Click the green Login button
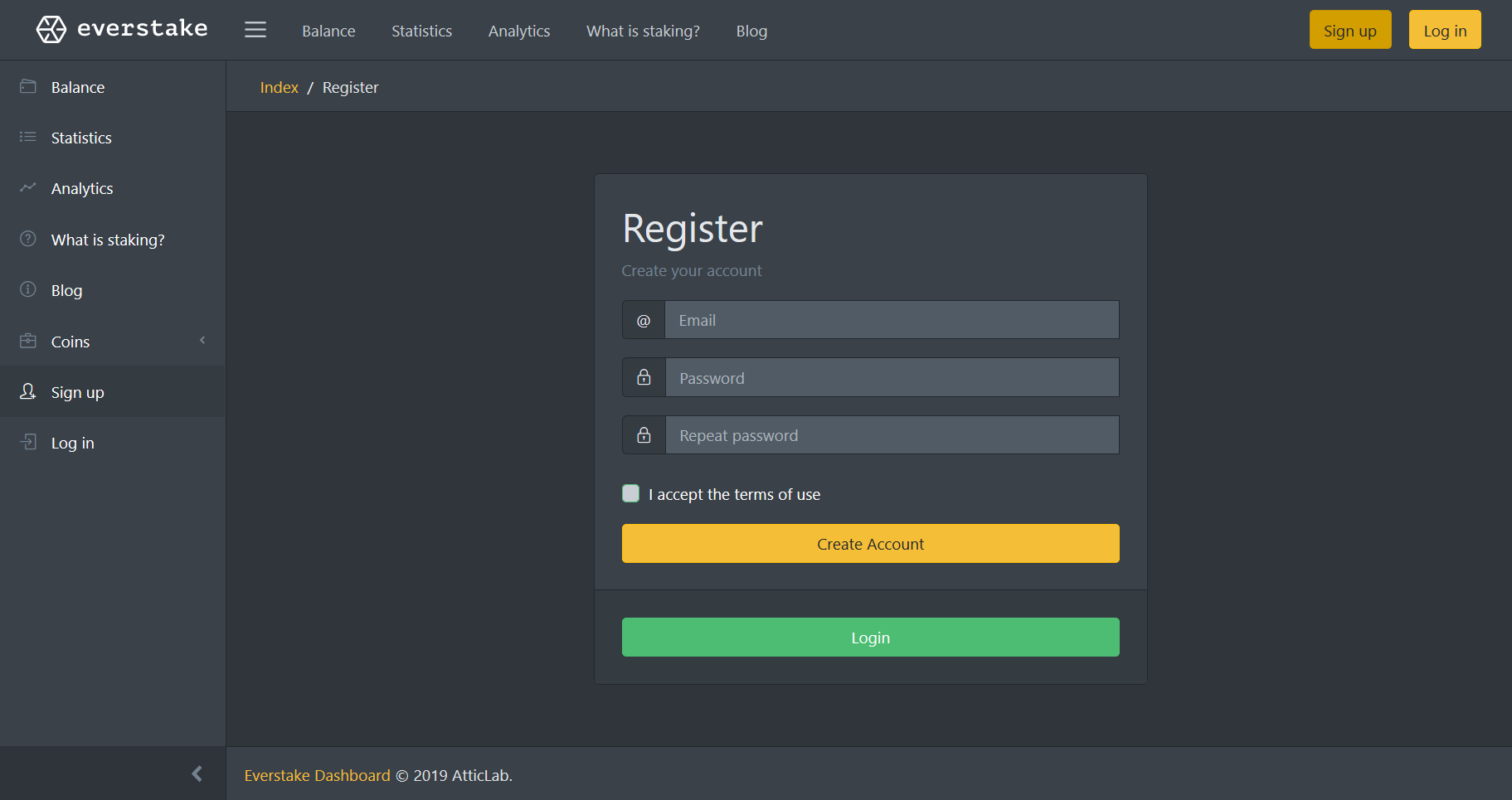The image size is (1512, 800). (x=871, y=638)
